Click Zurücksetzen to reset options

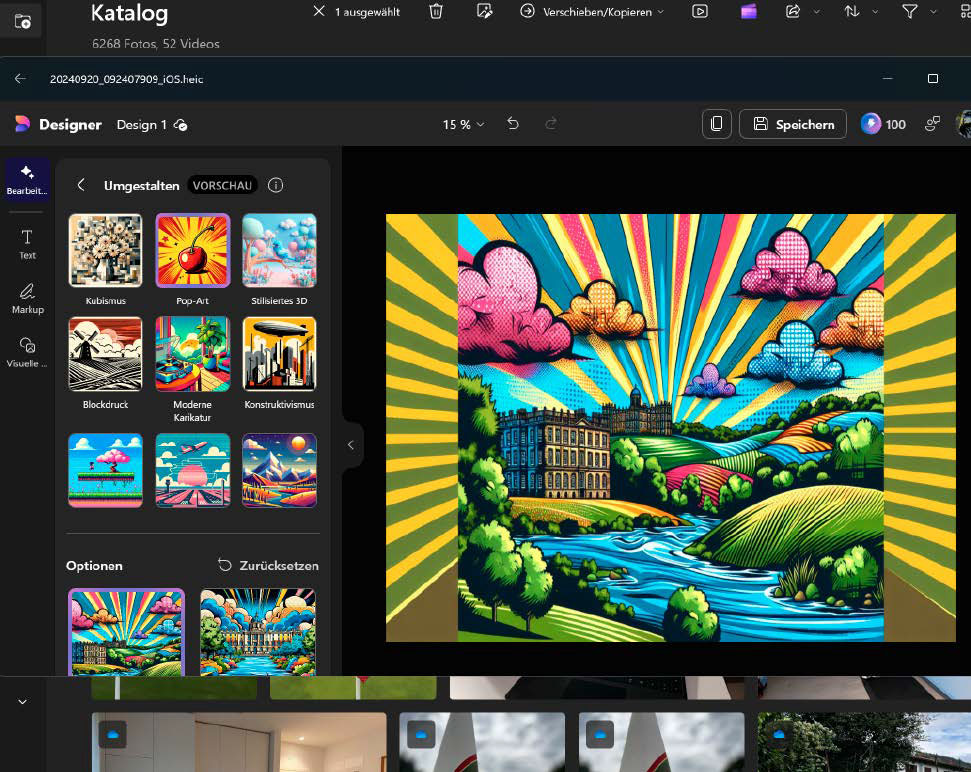point(268,565)
